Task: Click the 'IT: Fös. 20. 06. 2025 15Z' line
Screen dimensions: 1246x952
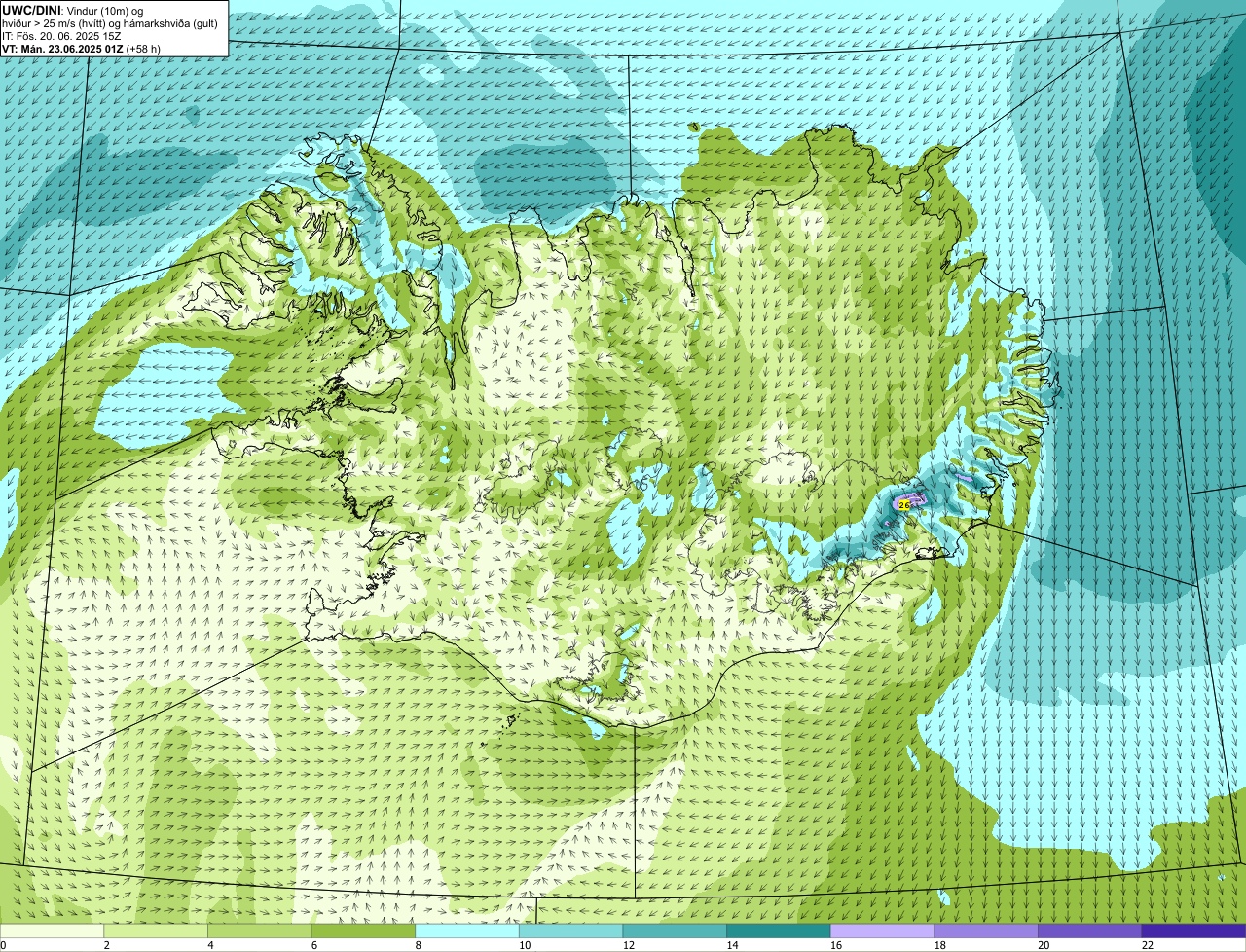Action: pos(61,36)
